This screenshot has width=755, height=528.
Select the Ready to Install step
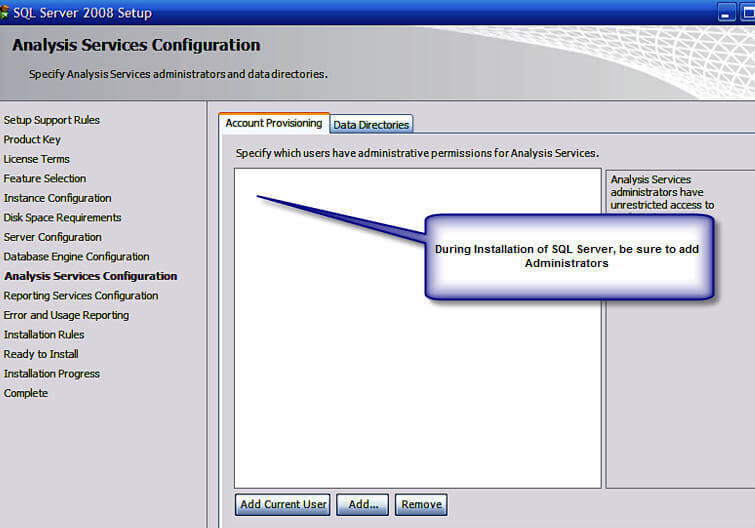point(41,354)
